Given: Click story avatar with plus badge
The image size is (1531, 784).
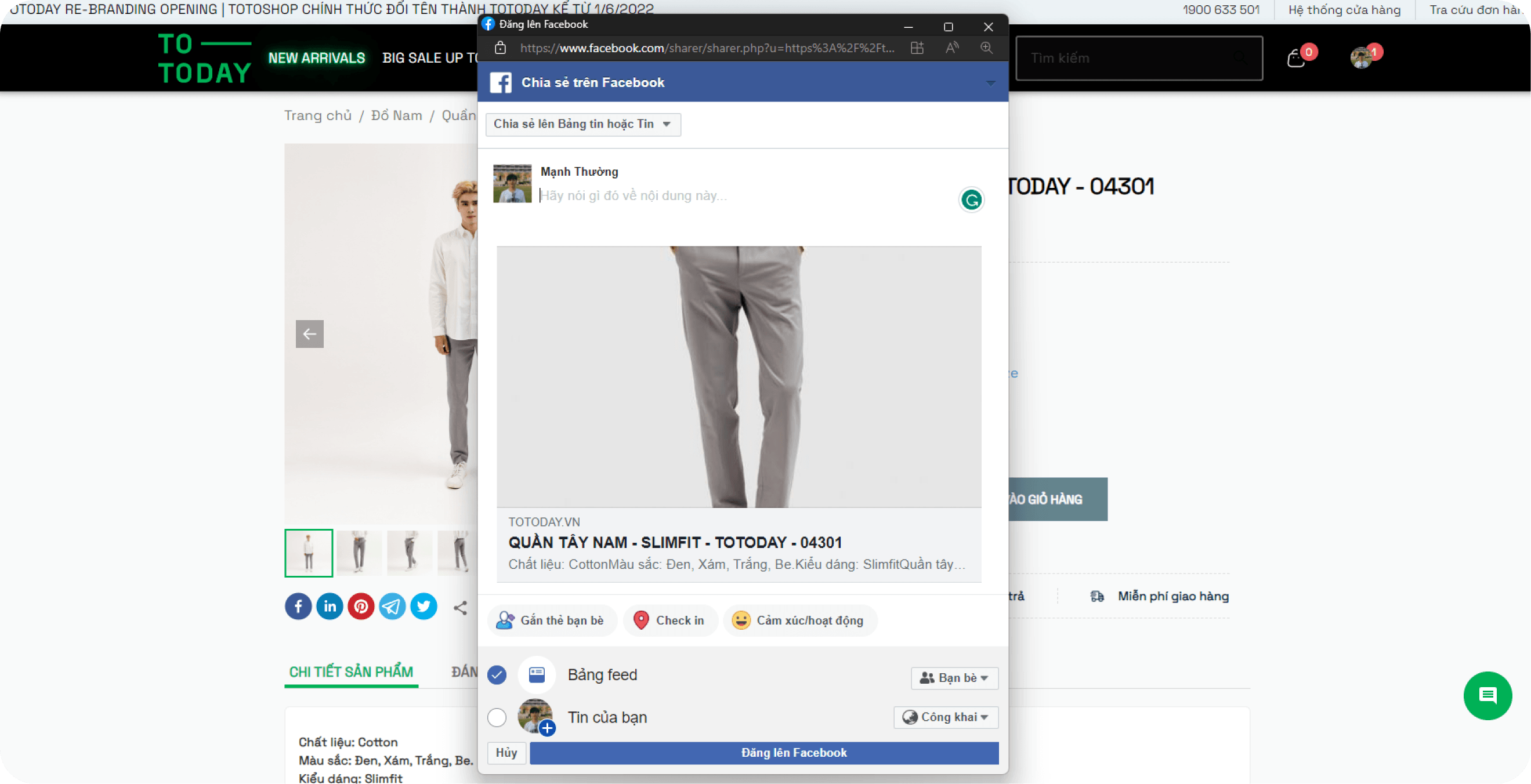Looking at the screenshot, I should point(535,716).
